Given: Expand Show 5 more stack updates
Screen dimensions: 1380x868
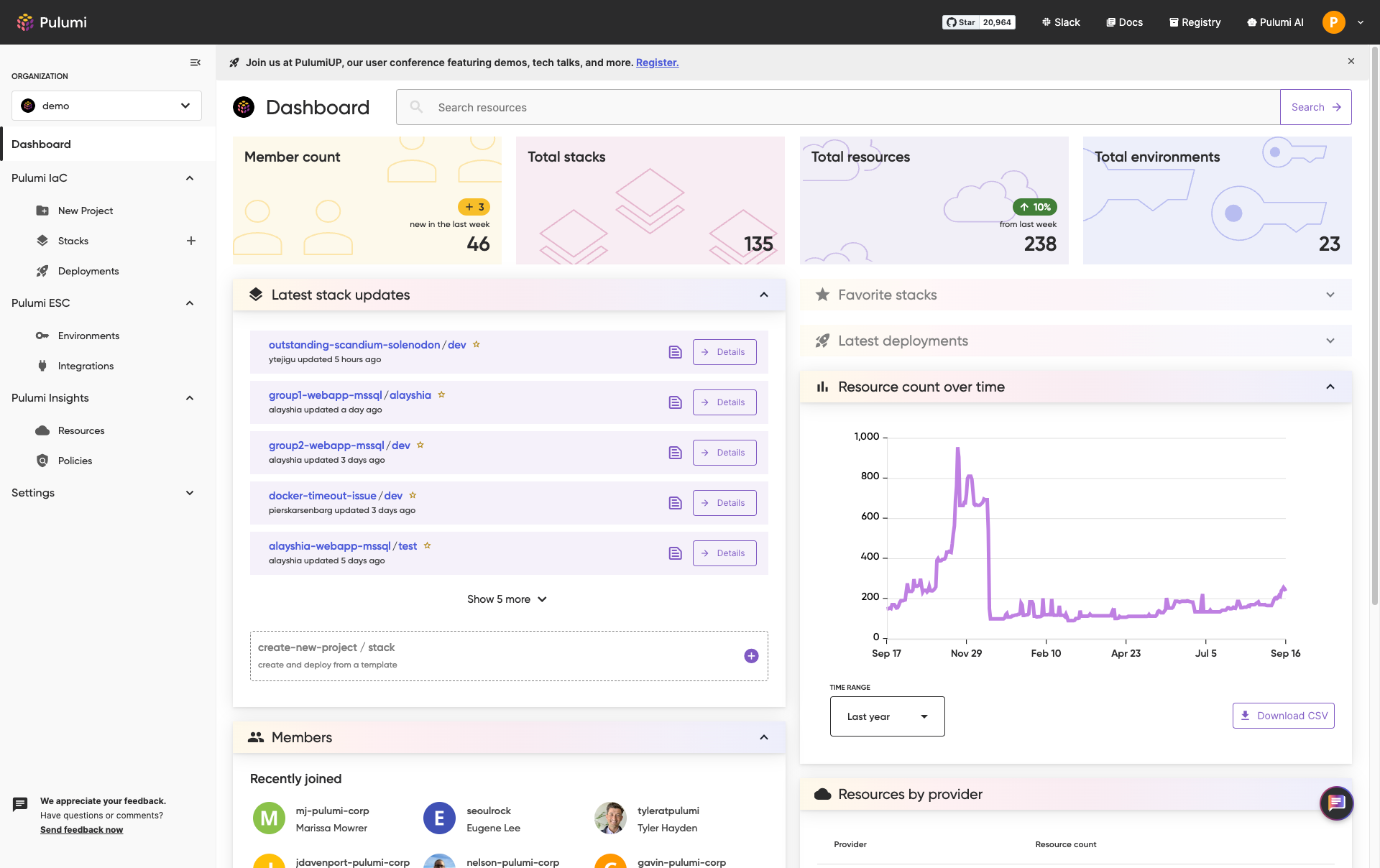Looking at the screenshot, I should point(507,599).
